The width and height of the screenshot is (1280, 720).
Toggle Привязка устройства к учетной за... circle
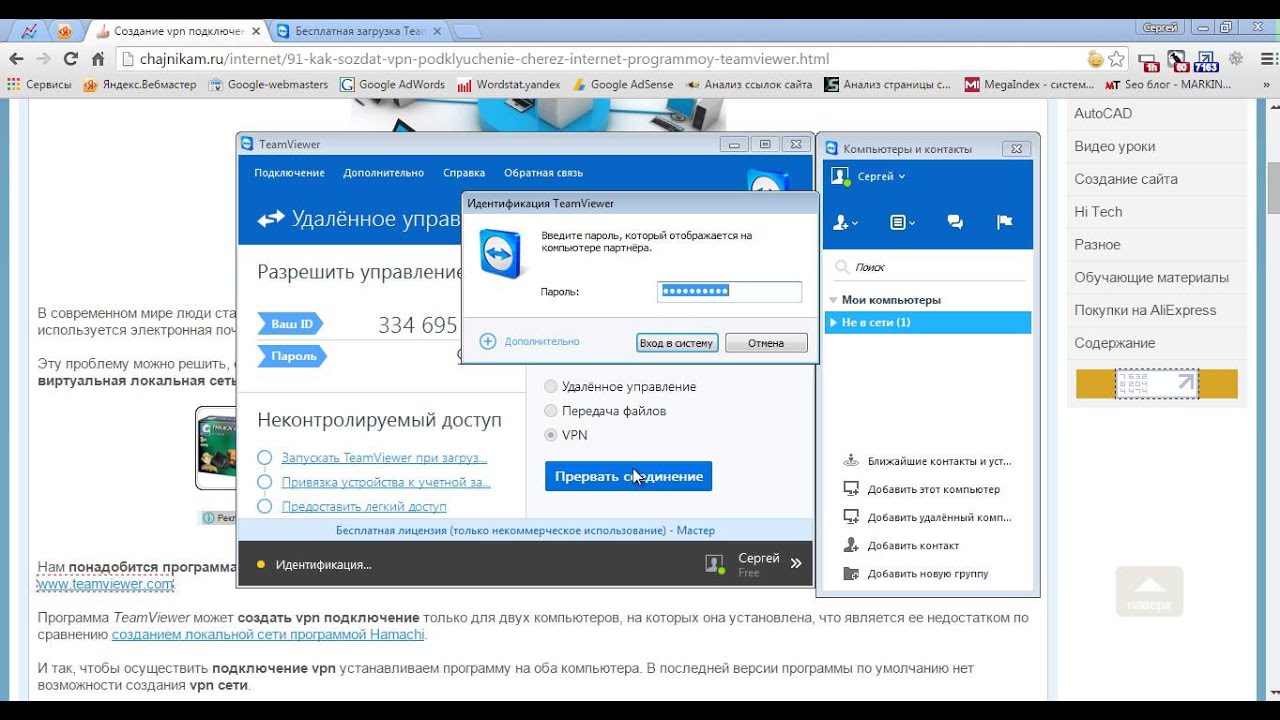[x=265, y=482]
